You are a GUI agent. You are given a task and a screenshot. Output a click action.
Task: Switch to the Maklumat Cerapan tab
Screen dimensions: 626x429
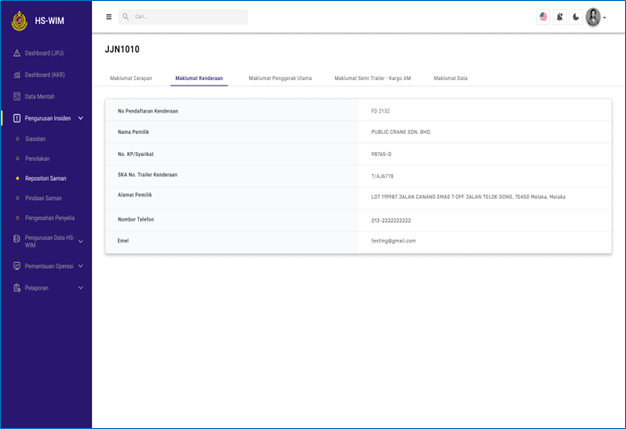(x=131, y=78)
